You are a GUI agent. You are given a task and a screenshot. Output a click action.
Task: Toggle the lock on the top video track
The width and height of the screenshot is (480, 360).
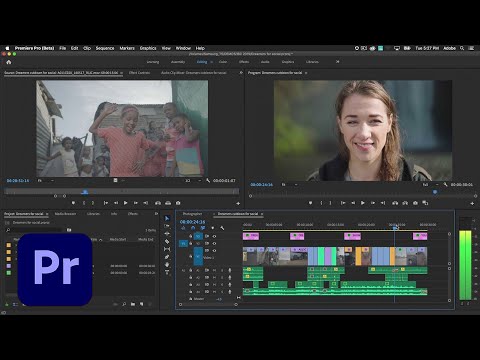pyautogui.click(x=191, y=236)
